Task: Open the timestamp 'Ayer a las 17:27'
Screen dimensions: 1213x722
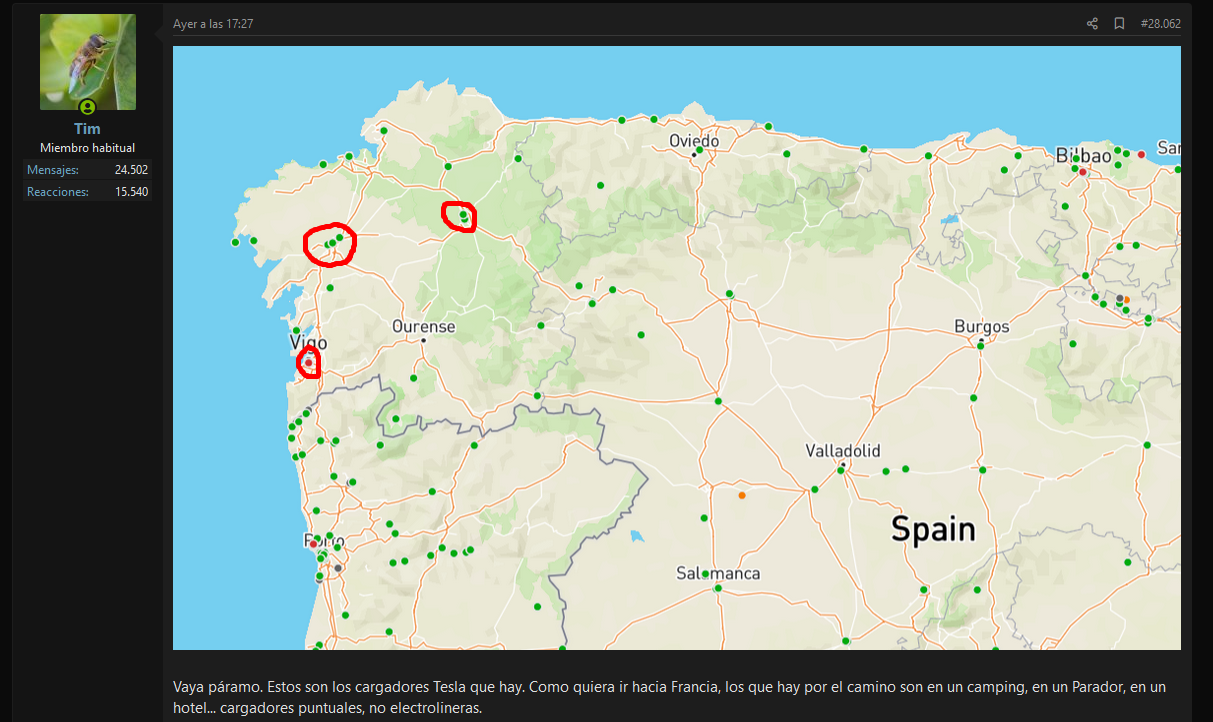Action: point(213,24)
